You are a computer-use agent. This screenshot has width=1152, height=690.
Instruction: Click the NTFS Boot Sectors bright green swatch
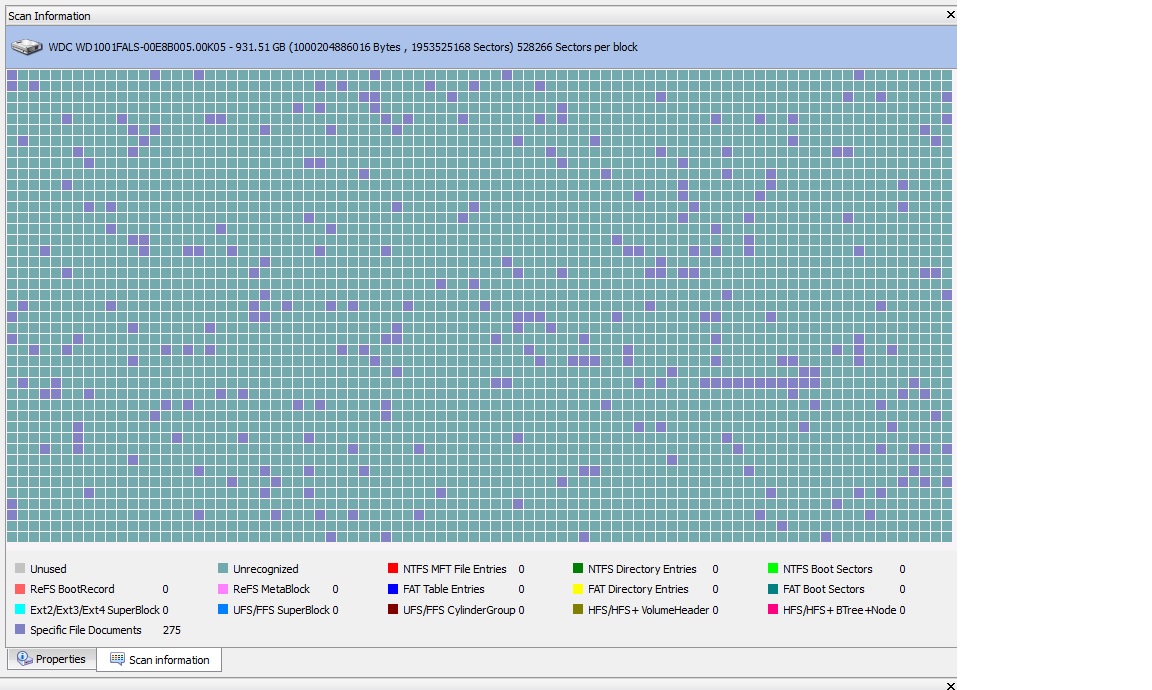[x=772, y=568]
